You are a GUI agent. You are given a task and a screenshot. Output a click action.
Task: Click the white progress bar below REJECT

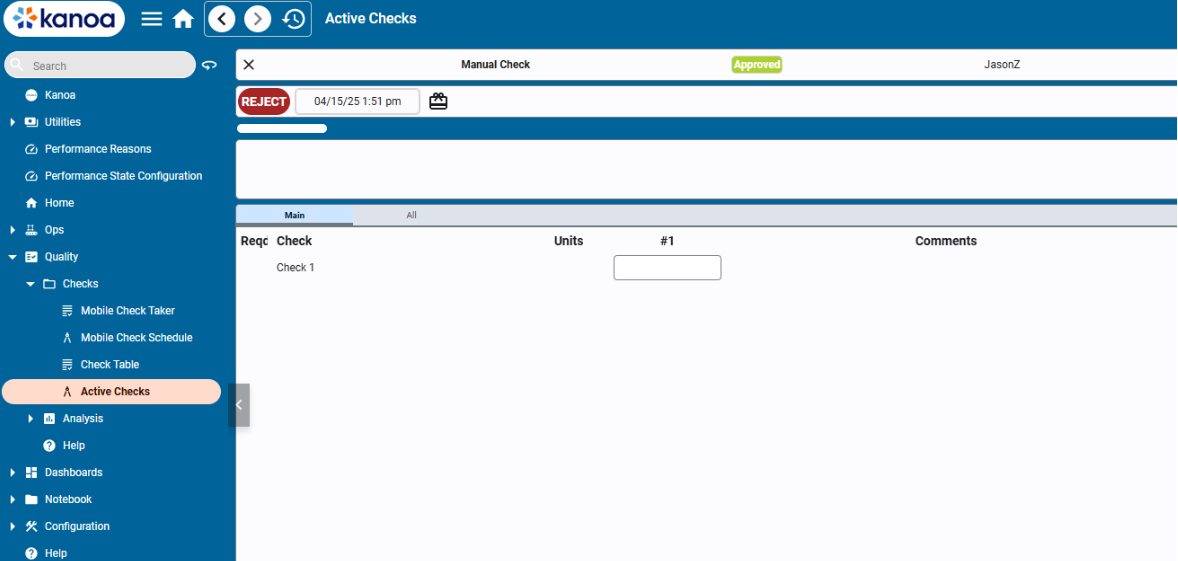pos(282,128)
